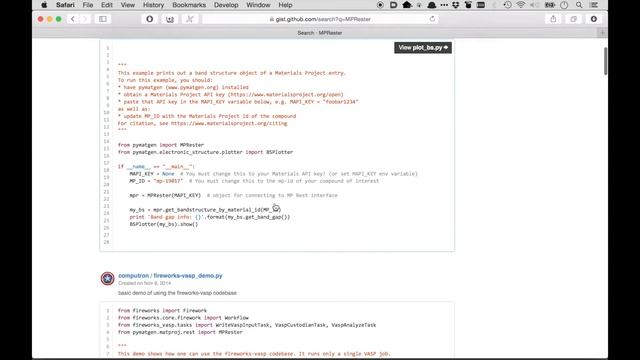Open the Time Machine menu bar icon

507,5
